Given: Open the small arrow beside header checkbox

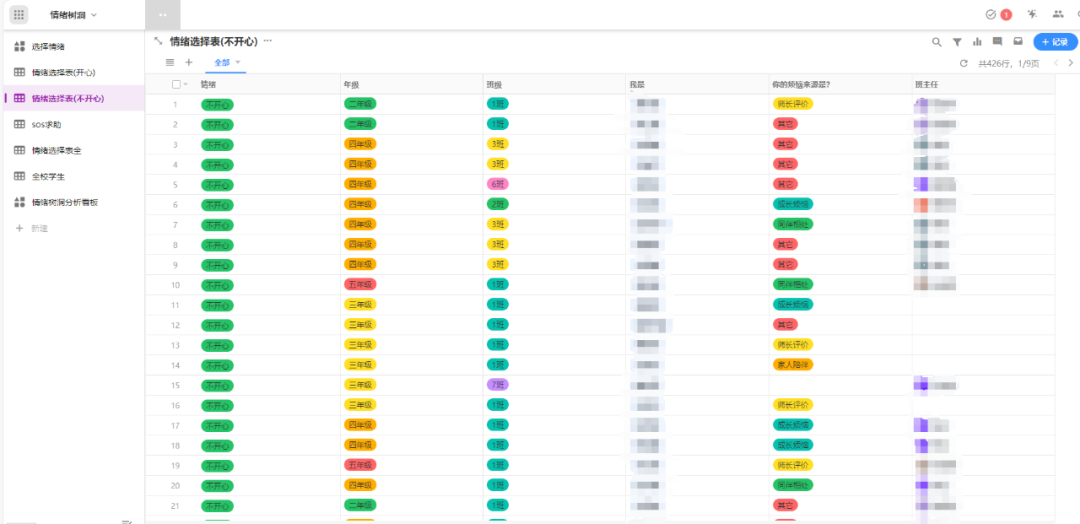Looking at the screenshot, I should pyautogui.click(x=185, y=85).
